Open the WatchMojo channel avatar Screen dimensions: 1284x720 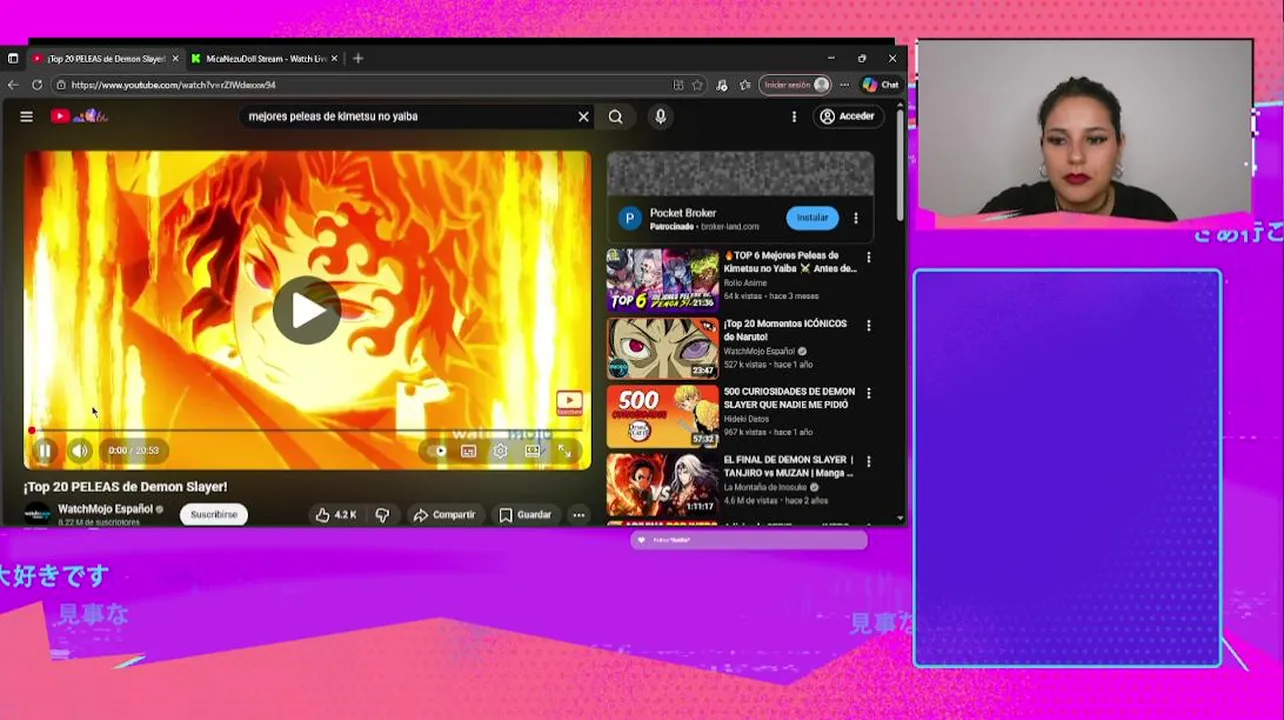point(37,514)
